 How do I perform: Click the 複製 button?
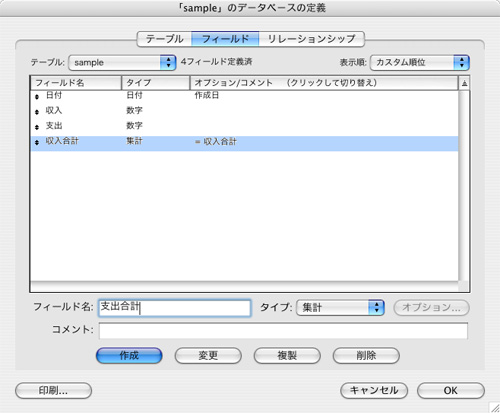287,355
